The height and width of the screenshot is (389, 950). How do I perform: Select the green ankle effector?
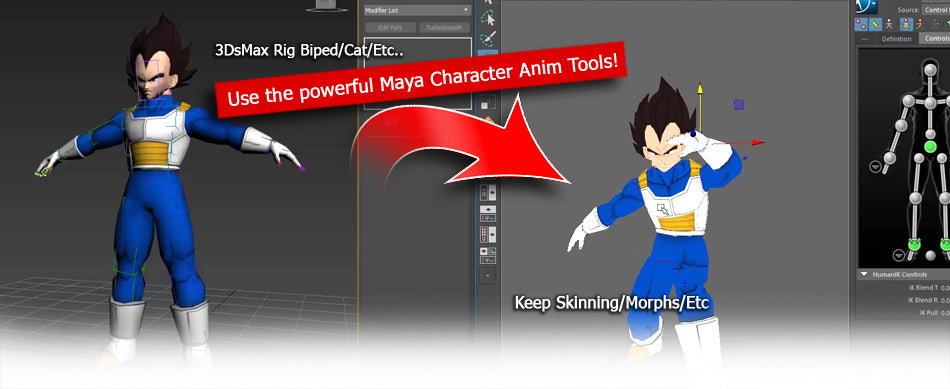914,244
